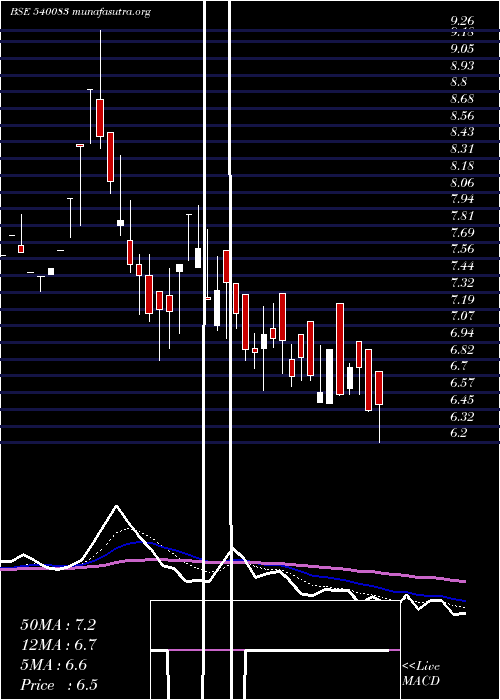
Task: Click the BSE 540088 munafasutra.org title text
Action: coord(80,12)
